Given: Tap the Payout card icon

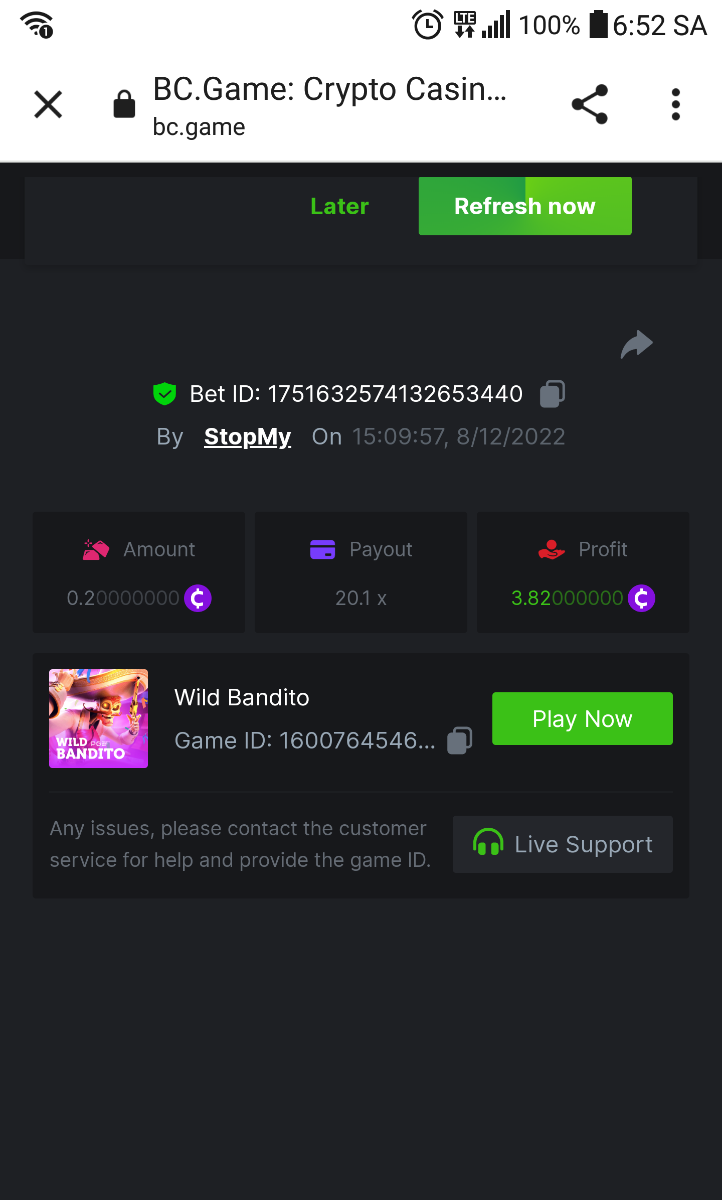Looking at the screenshot, I should pos(322,549).
